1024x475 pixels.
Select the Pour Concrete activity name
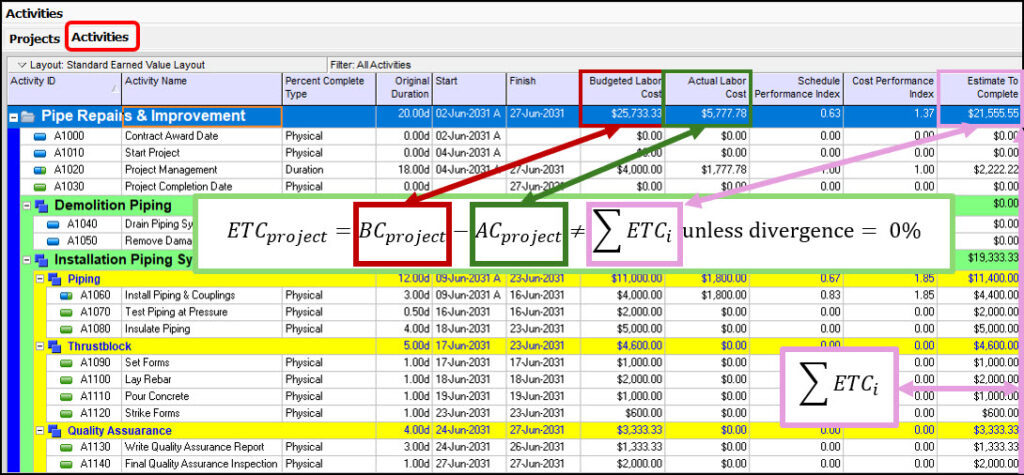157,397
